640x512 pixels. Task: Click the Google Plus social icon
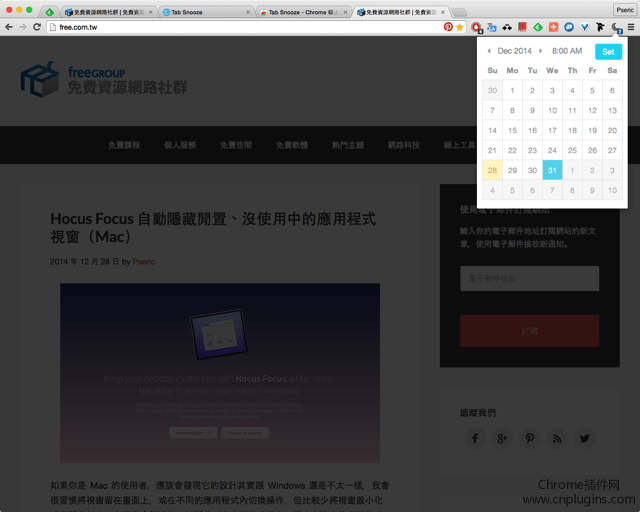pos(502,438)
